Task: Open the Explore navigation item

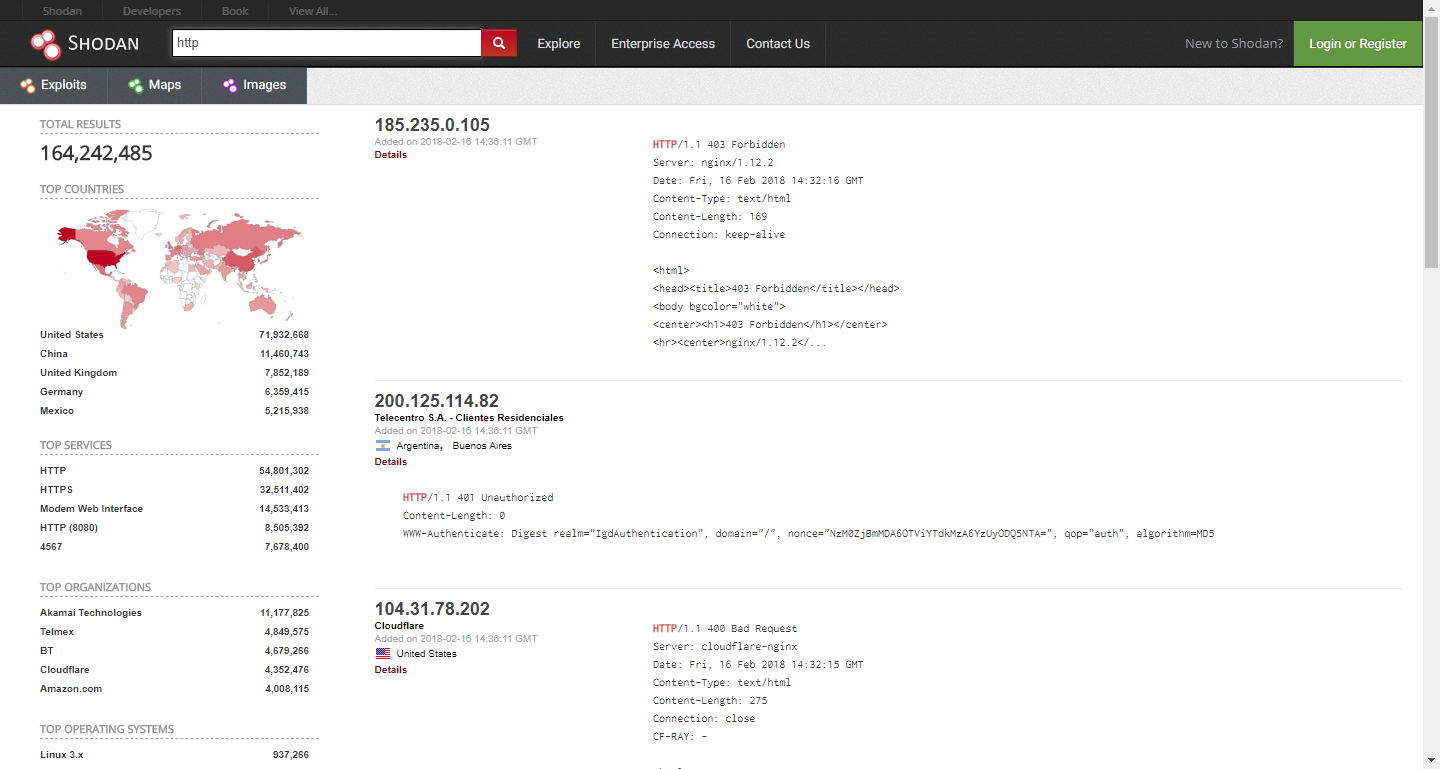Action: tap(559, 44)
